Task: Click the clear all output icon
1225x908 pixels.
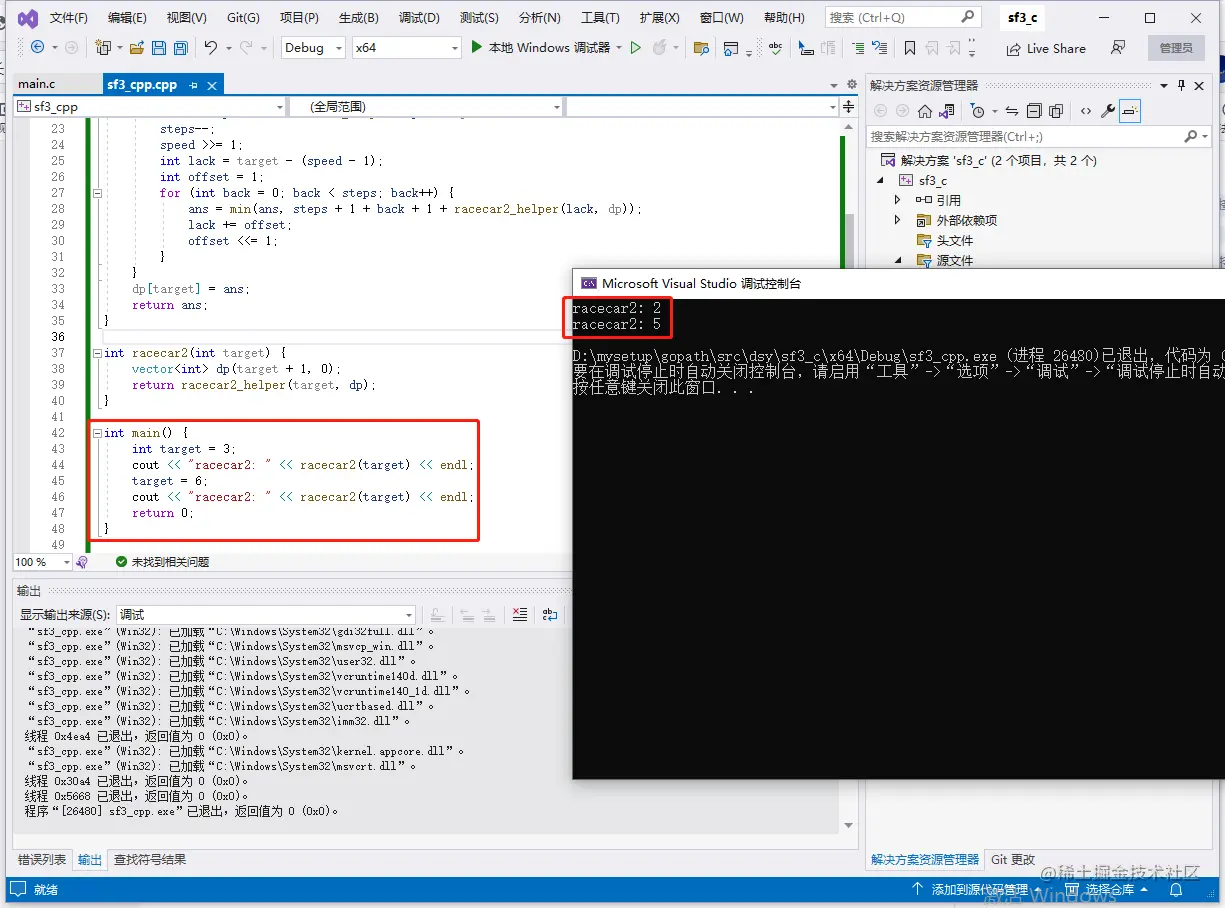Action: click(x=520, y=615)
